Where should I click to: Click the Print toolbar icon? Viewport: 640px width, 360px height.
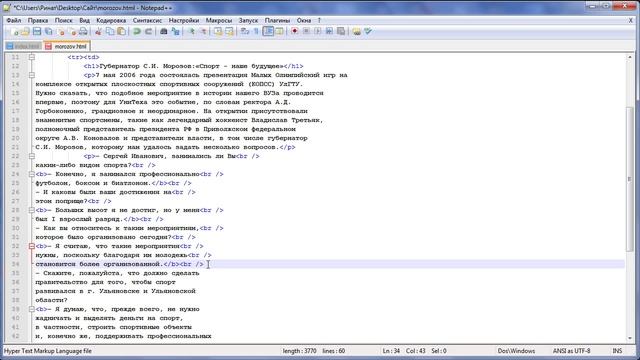(83, 32)
